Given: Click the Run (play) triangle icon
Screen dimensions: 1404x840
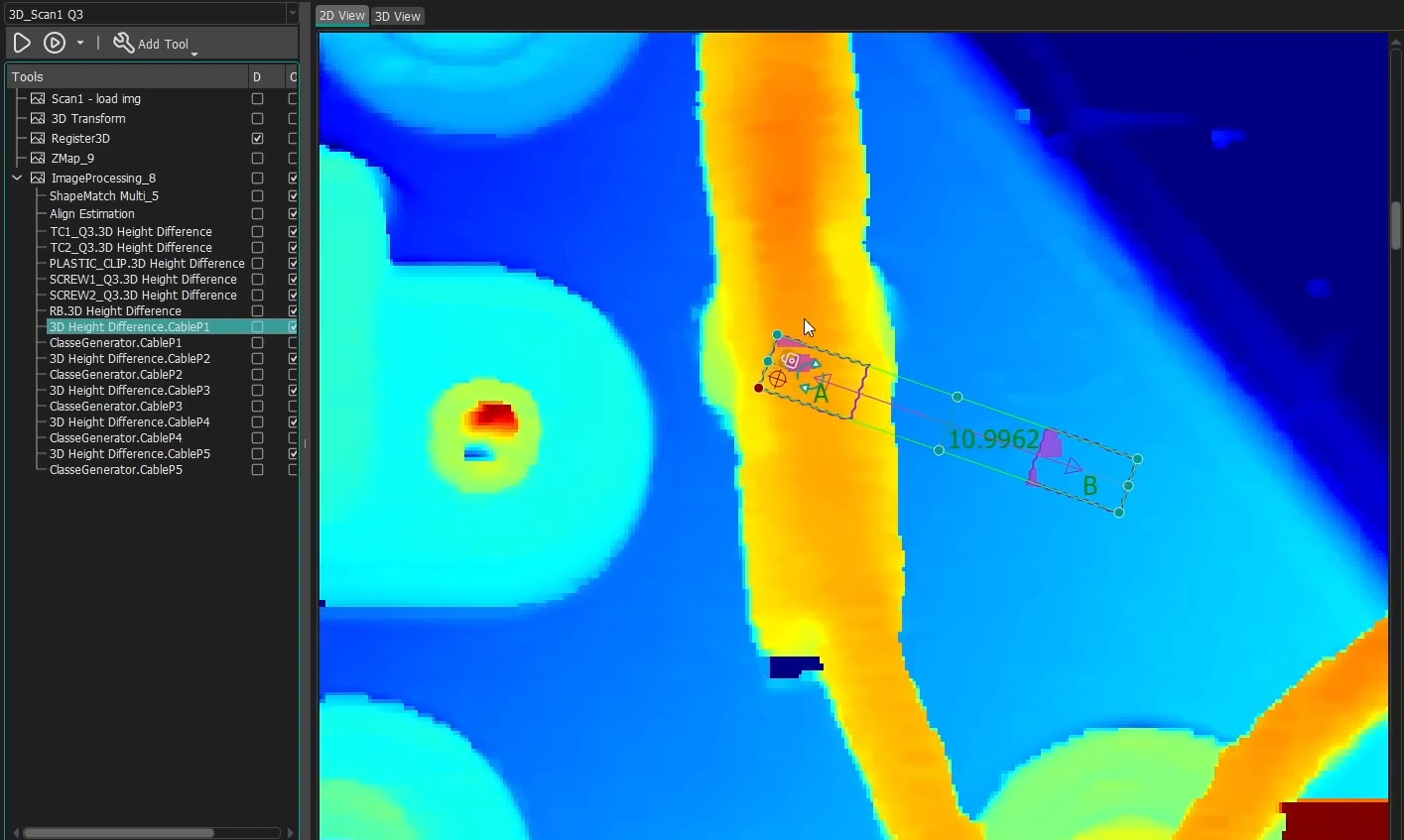Looking at the screenshot, I should coord(22,43).
